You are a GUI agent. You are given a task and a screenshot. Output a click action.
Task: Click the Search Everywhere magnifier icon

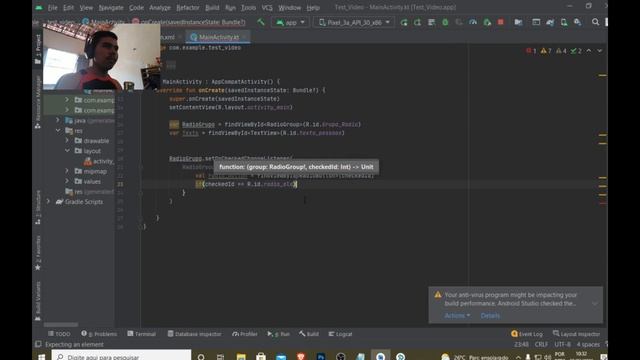tap(596, 22)
